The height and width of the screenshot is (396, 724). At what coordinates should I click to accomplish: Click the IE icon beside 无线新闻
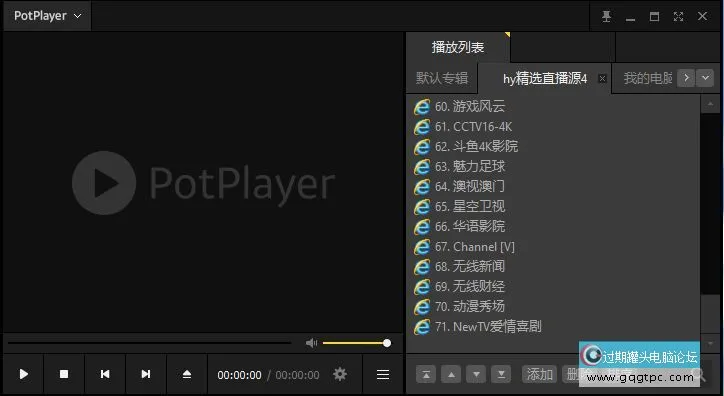point(422,266)
